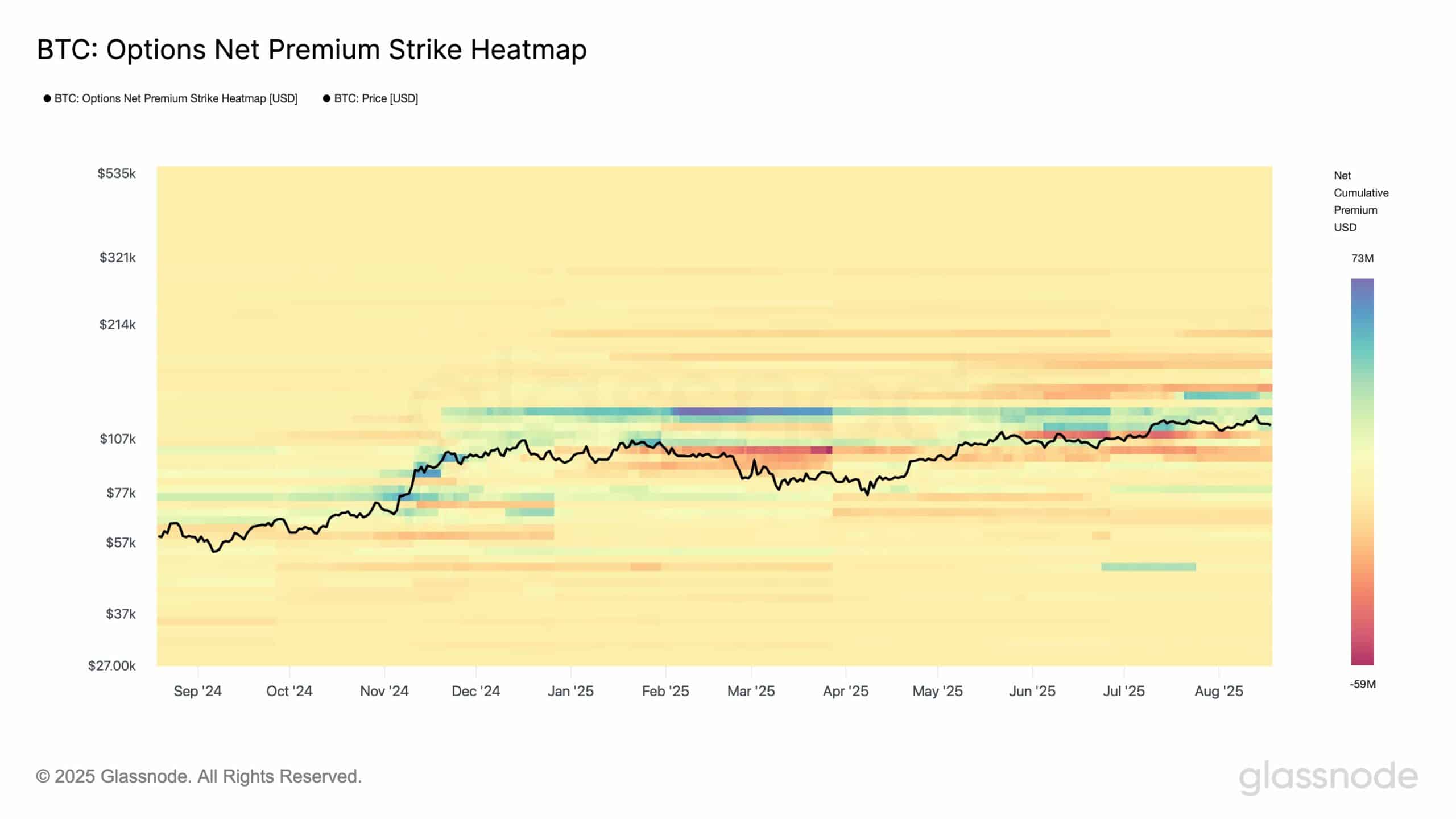Click the -59M minimum scale label
Screen dimensions: 1456x819
click(1362, 684)
